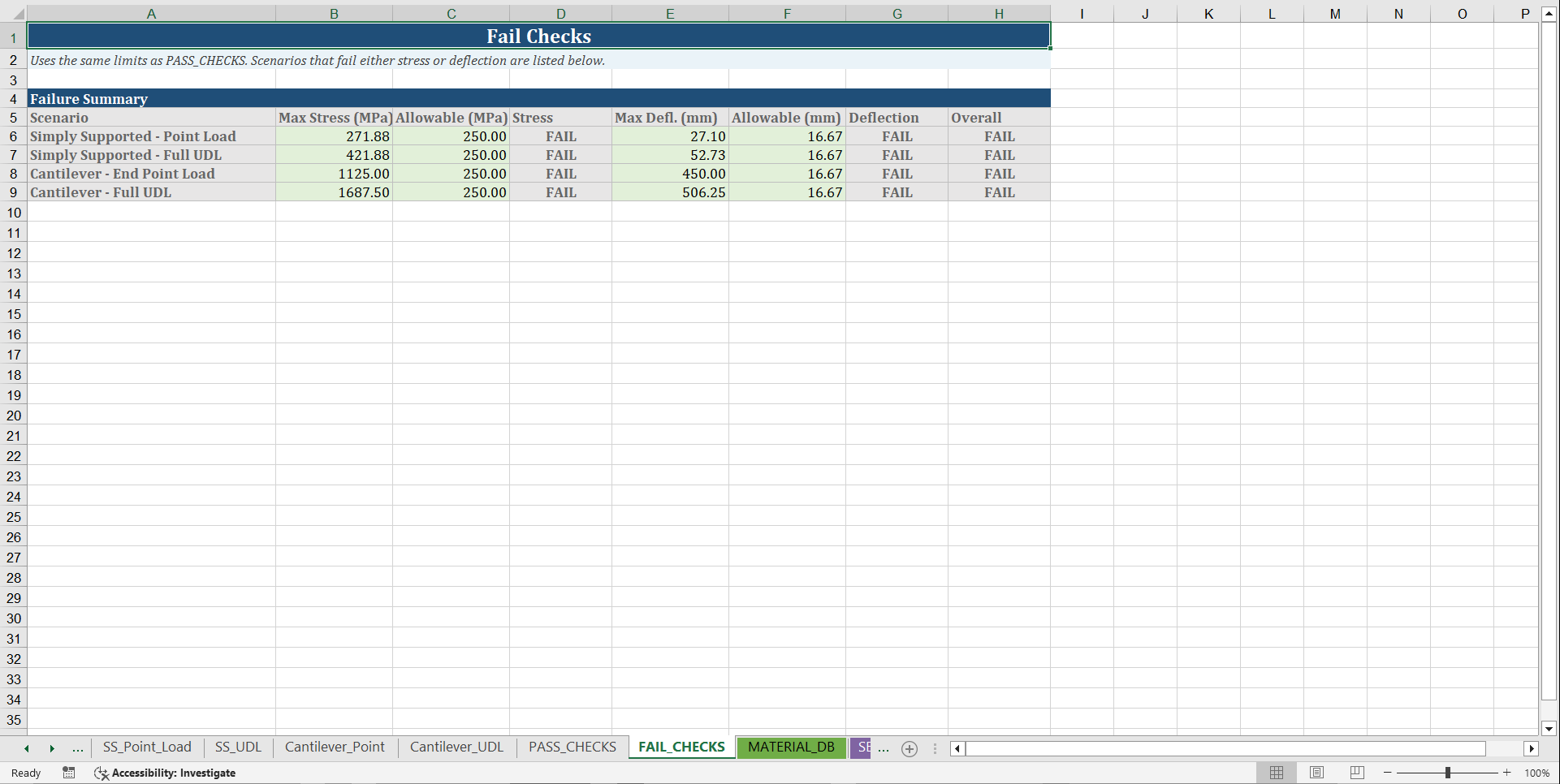Switch to Normal view in status bar

(x=1276, y=772)
